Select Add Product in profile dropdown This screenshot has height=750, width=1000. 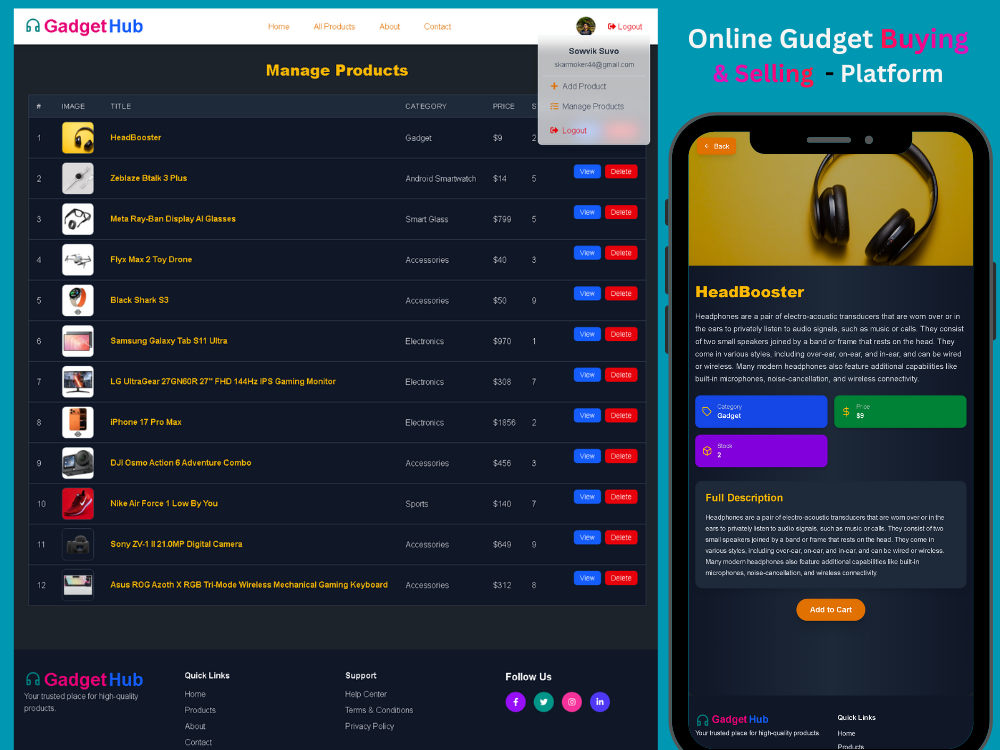click(578, 86)
